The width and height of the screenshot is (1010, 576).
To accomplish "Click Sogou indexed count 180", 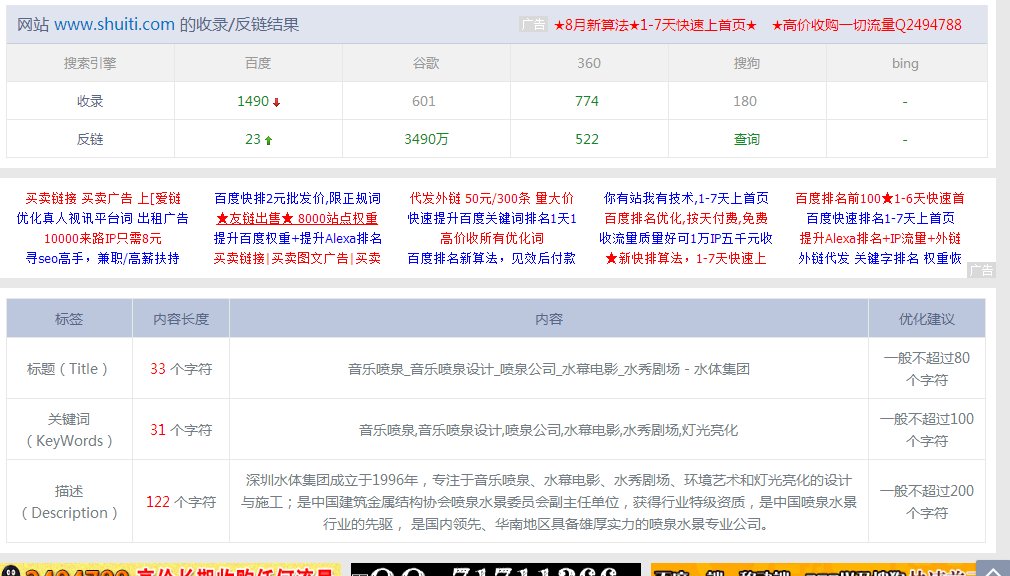I will pos(745,101).
